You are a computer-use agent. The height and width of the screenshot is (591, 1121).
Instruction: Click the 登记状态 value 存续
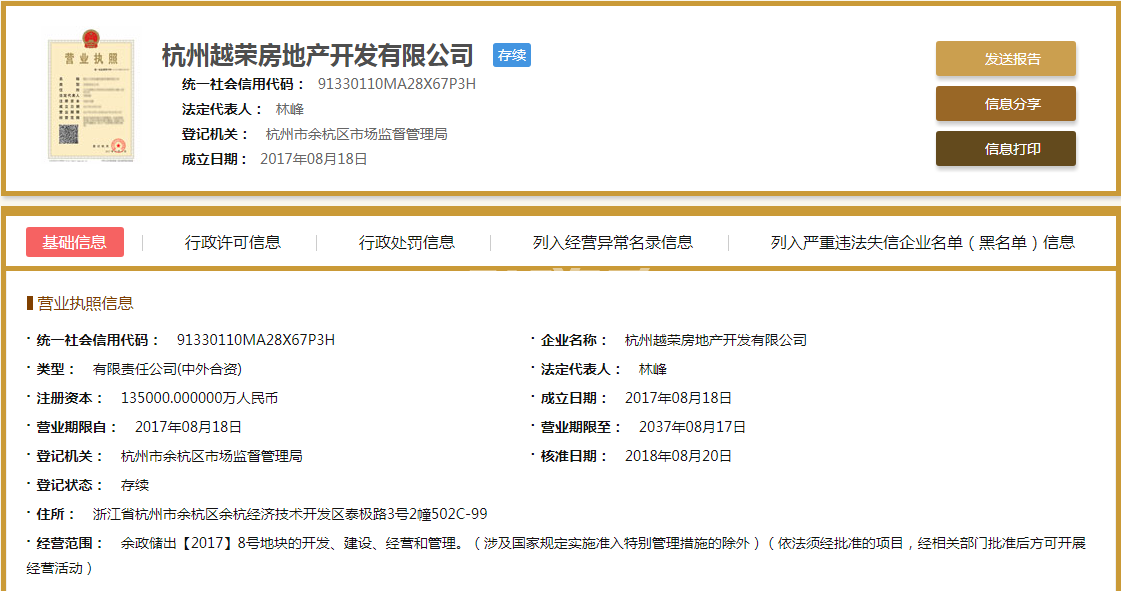point(135,485)
